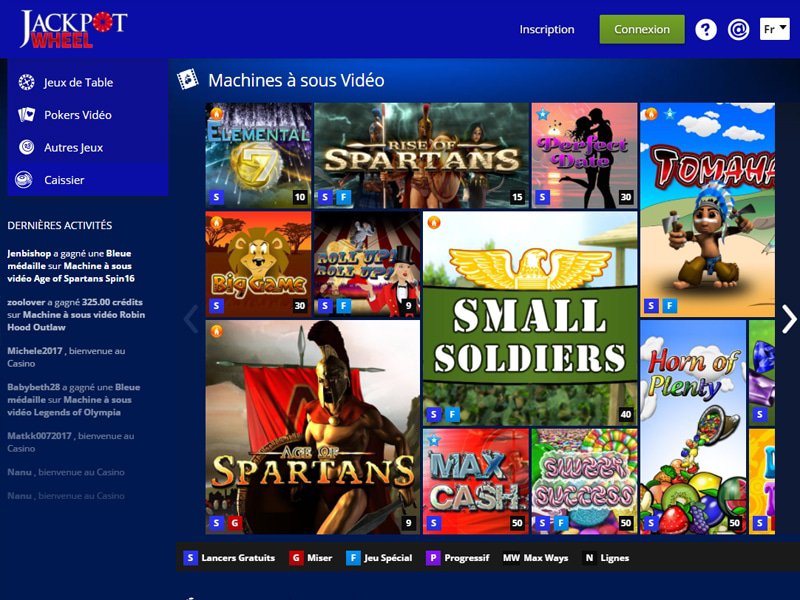Launch the Perfect Date slot
Viewport: 800px width, 600px height.
[584, 156]
